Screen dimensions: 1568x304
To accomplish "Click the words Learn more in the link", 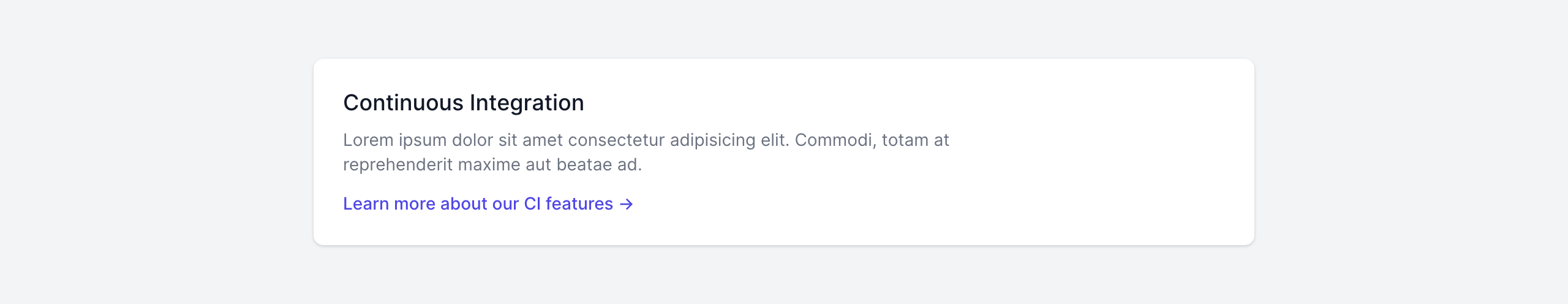I will tap(388, 204).
